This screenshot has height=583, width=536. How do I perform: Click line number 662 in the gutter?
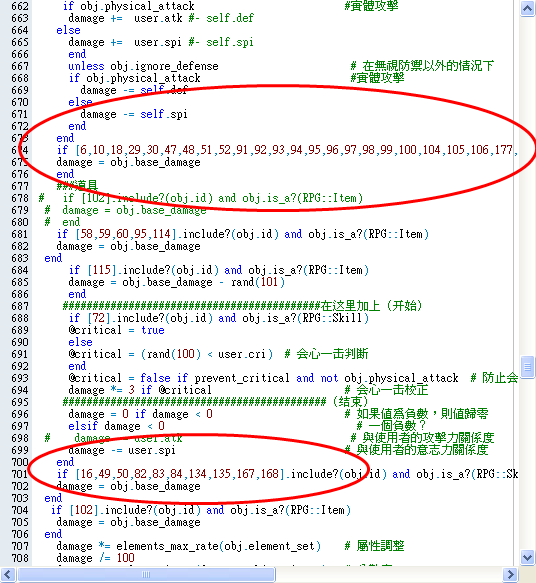click(20, 6)
